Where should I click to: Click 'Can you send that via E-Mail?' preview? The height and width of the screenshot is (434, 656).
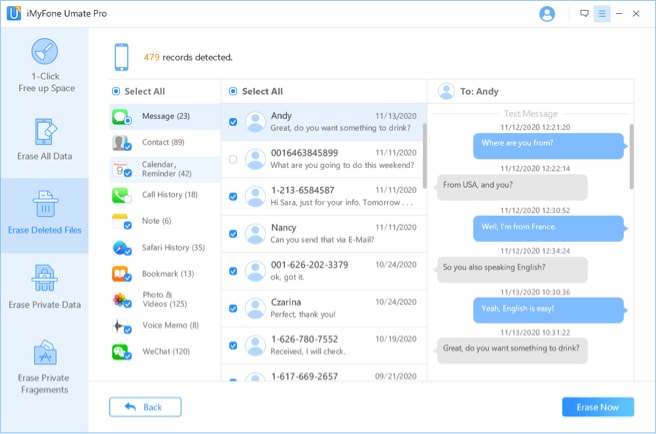pyautogui.click(x=322, y=240)
